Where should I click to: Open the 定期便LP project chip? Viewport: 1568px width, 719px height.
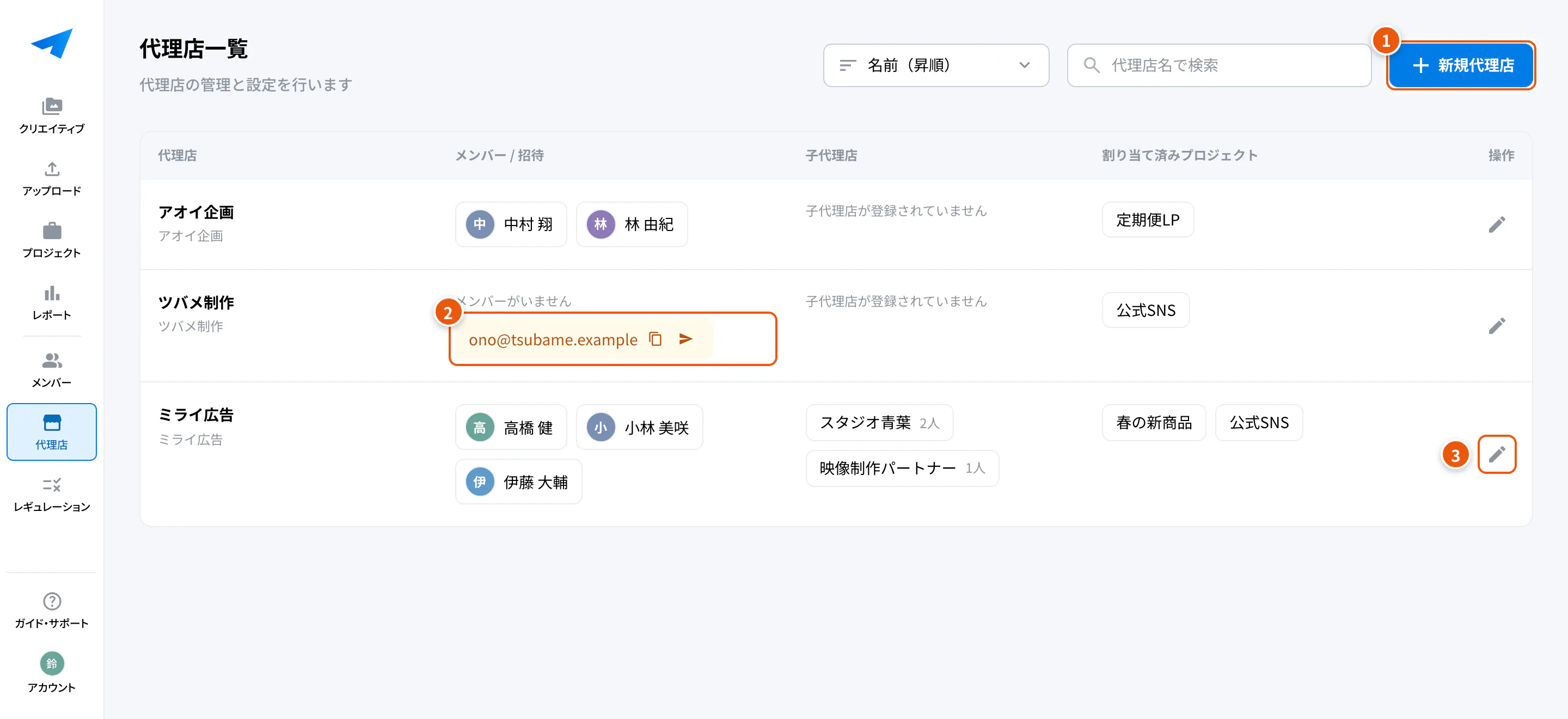1147,220
